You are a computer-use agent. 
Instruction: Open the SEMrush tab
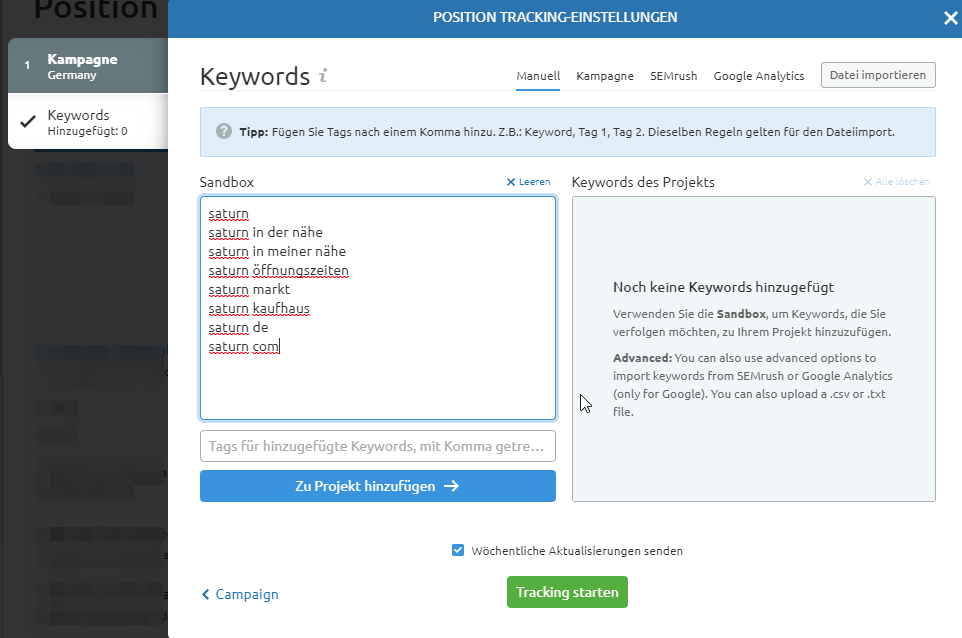pos(674,76)
